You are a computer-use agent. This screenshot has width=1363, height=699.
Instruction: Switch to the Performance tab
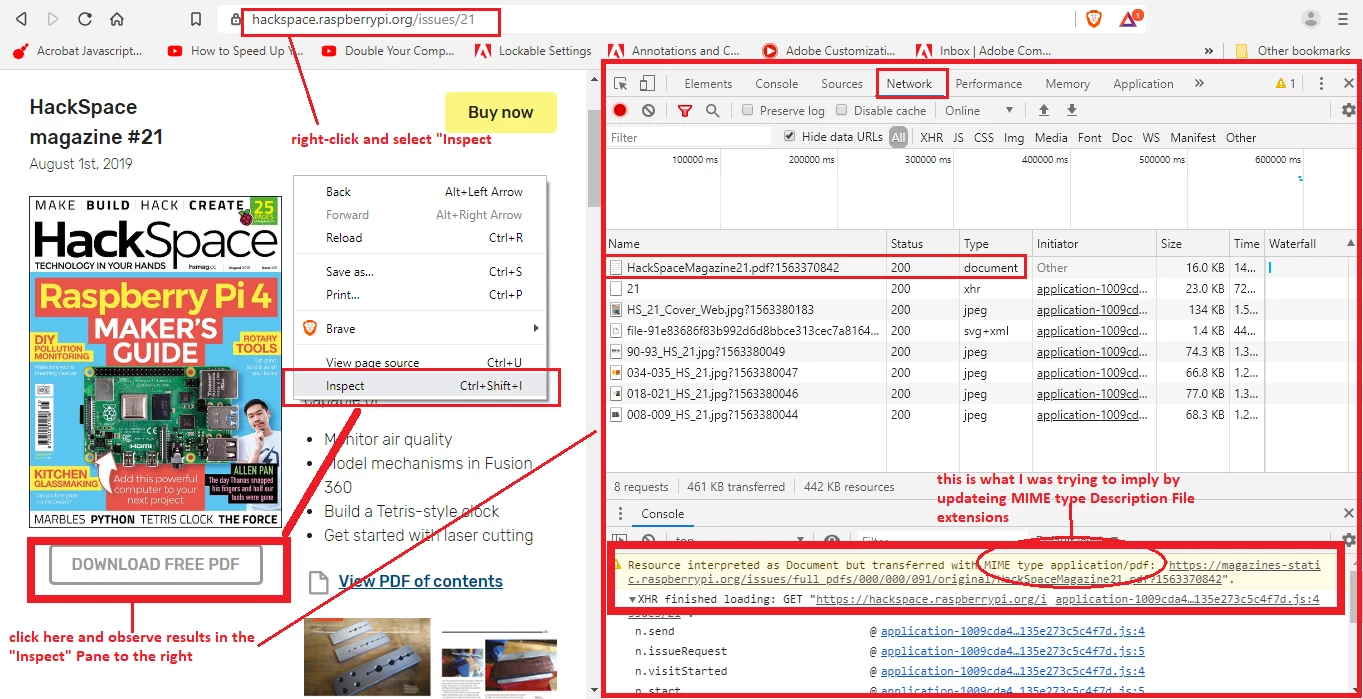(989, 84)
